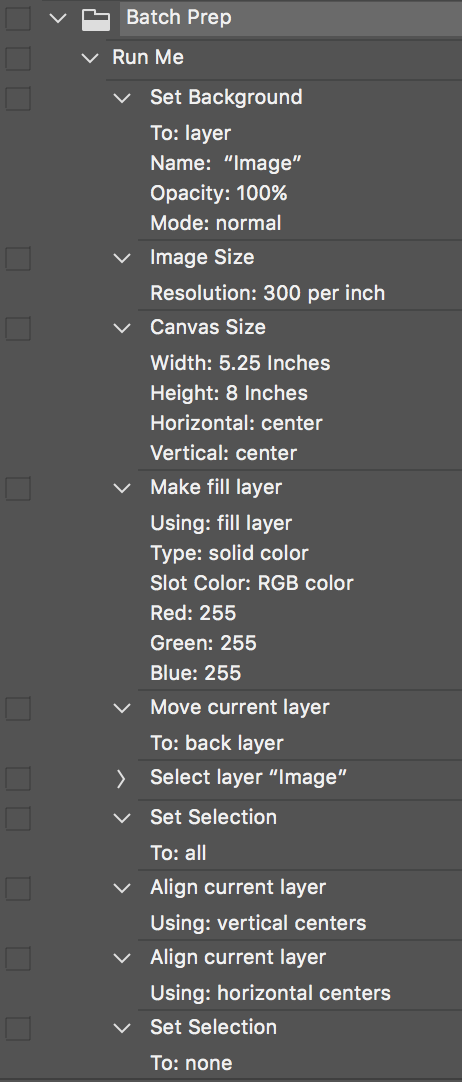Select the Run Me action
The image size is (462, 1082).
click(148, 57)
